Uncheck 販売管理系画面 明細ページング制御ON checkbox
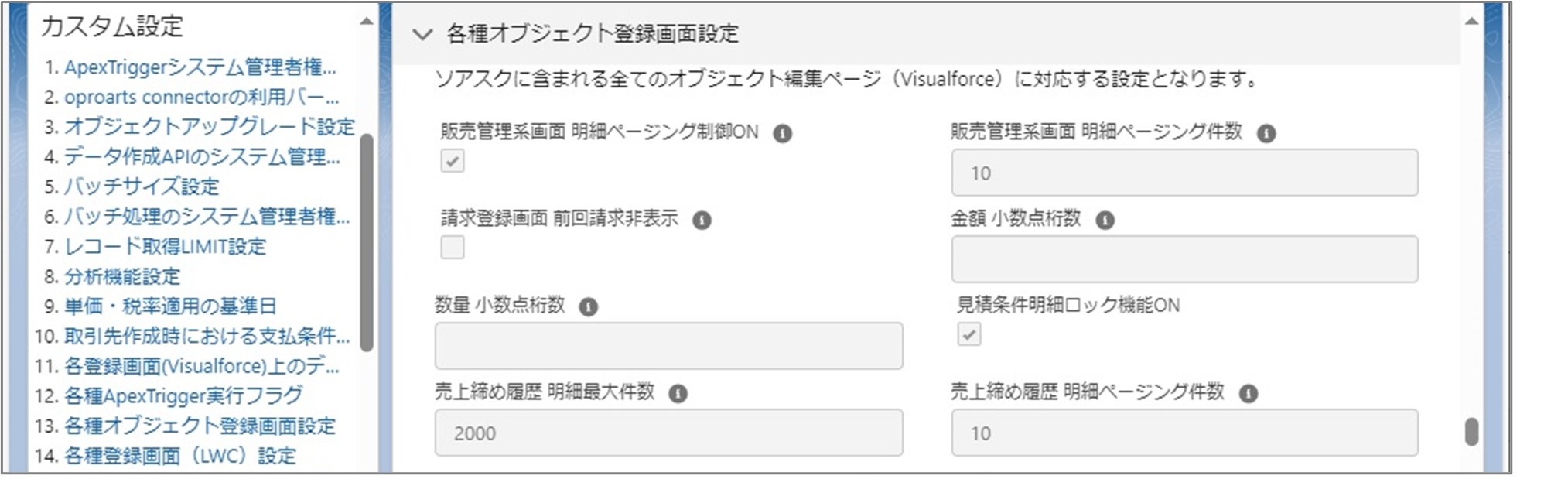 (x=454, y=163)
